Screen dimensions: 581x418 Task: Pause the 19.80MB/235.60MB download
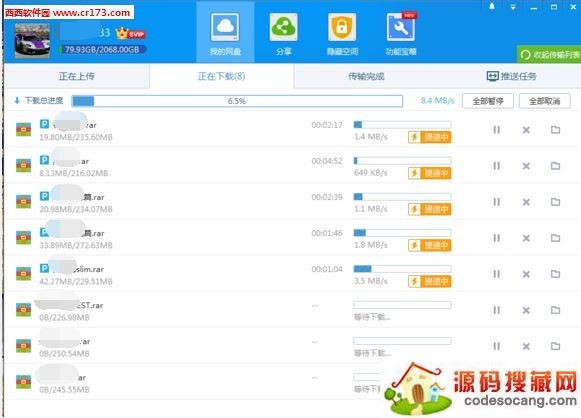[x=497, y=130]
